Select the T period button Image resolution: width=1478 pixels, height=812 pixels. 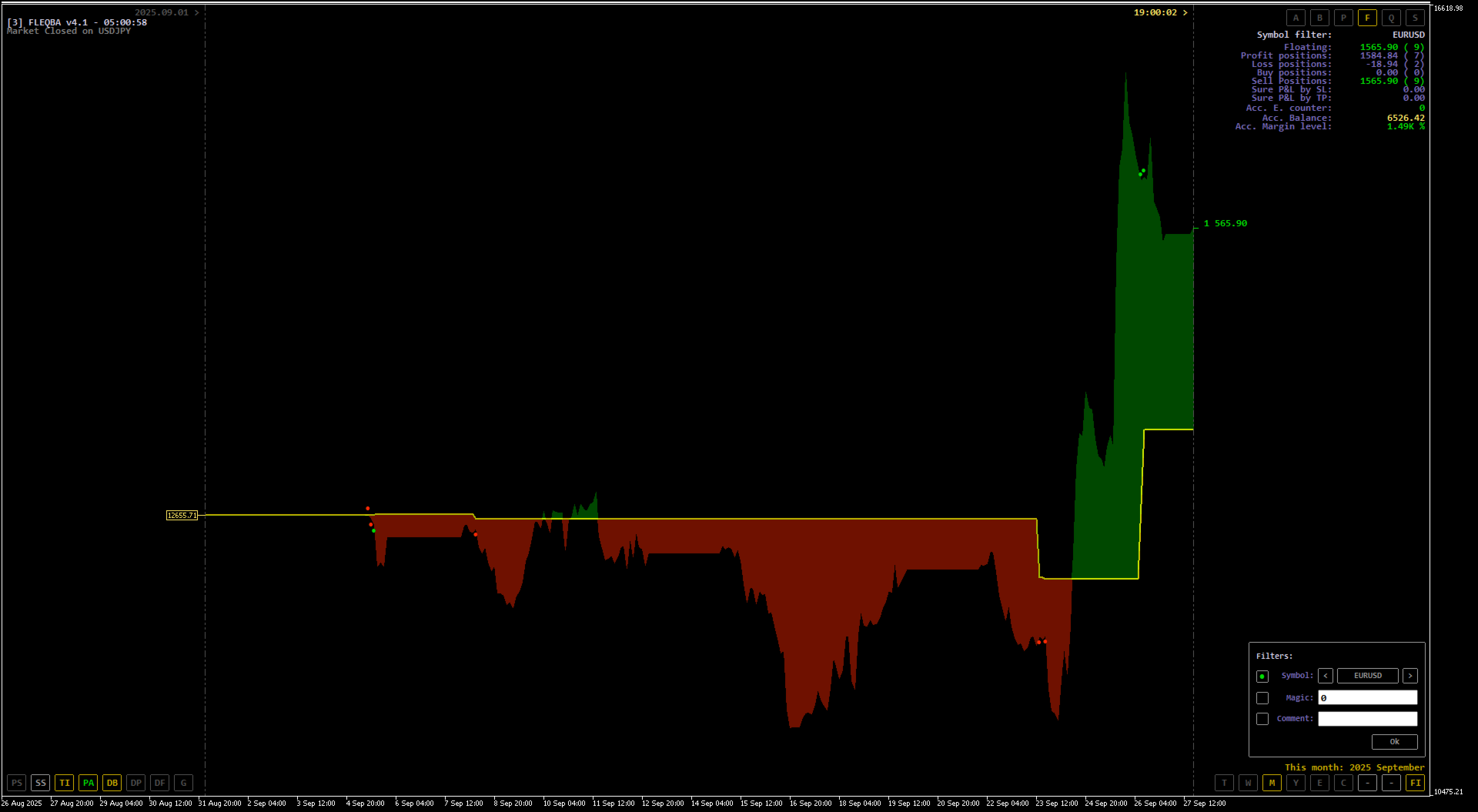point(1225,783)
